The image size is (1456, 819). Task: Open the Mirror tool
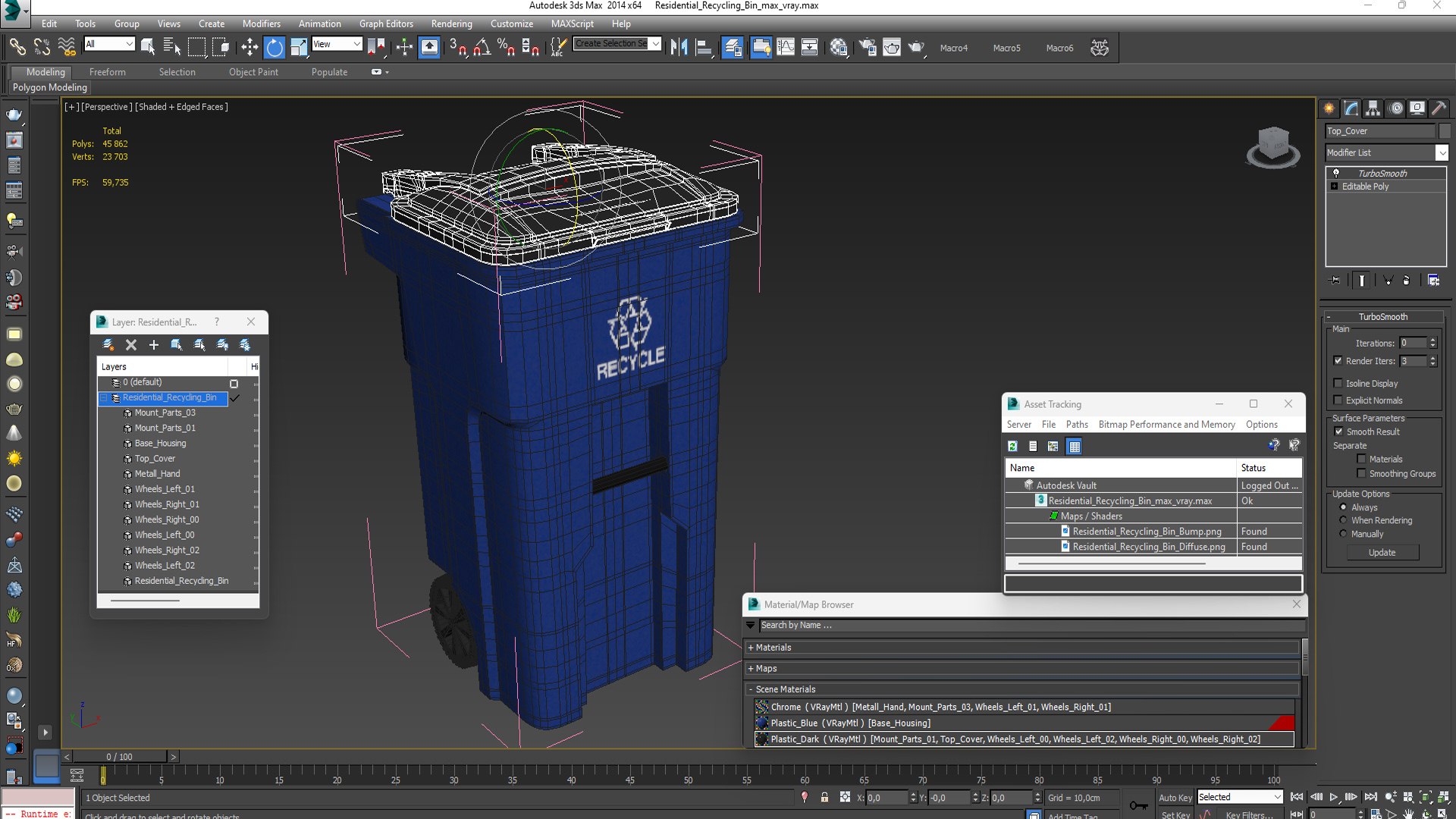(x=679, y=48)
